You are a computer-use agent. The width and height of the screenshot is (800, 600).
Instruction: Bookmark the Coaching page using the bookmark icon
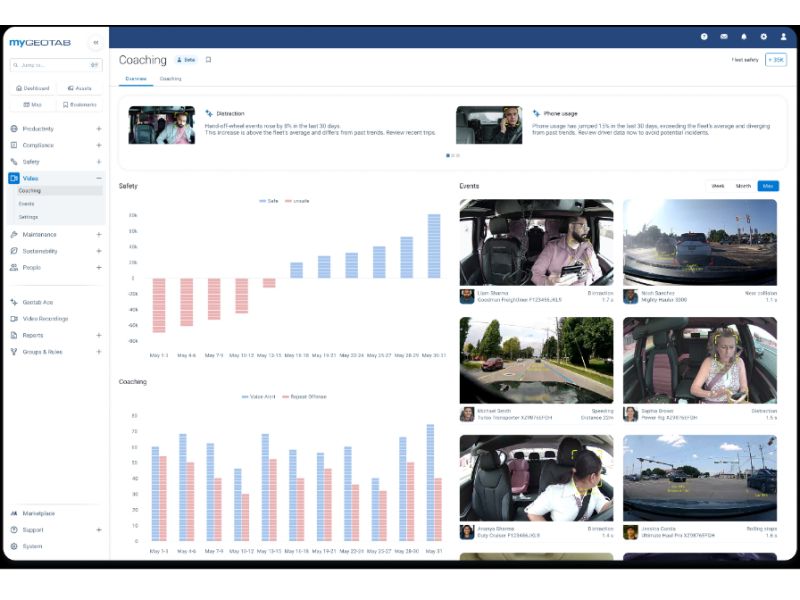(209, 60)
